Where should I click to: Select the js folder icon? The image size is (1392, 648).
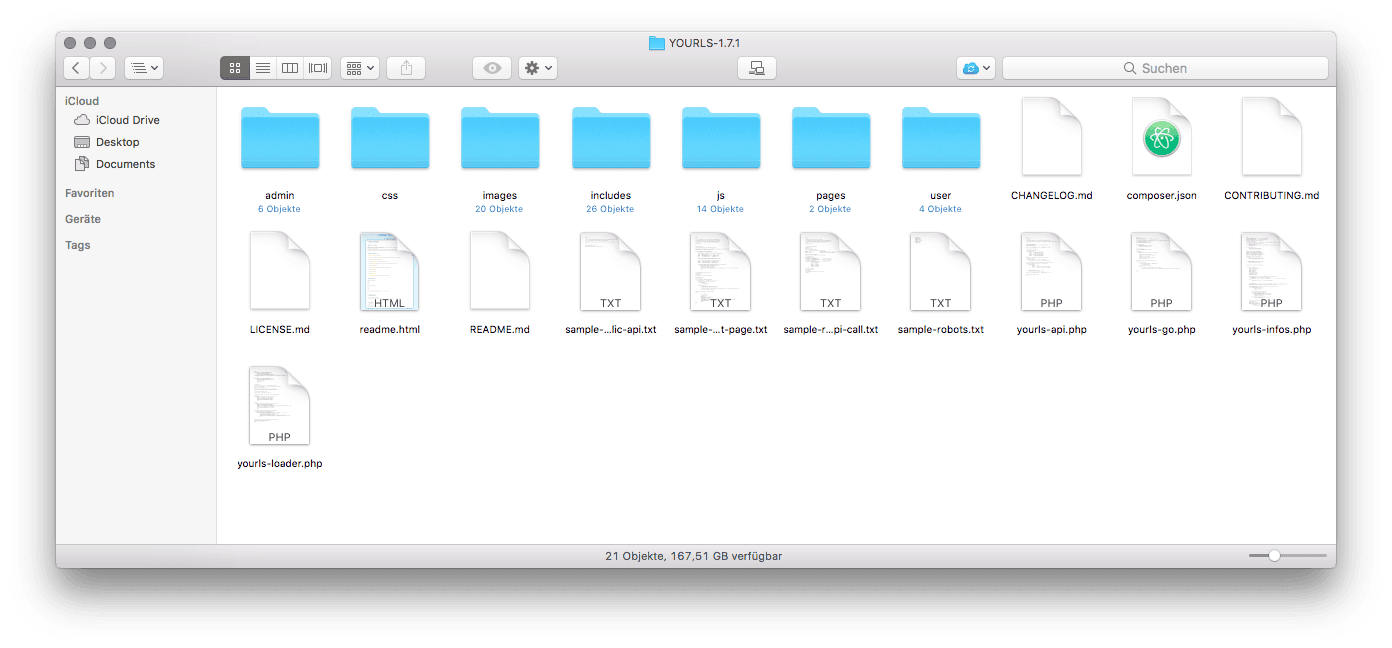click(x=721, y=138)
